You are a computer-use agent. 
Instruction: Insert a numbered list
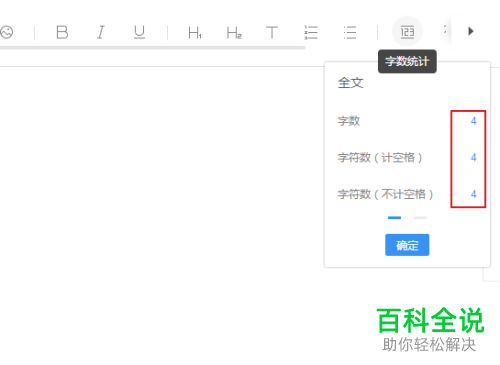point(311,32)
